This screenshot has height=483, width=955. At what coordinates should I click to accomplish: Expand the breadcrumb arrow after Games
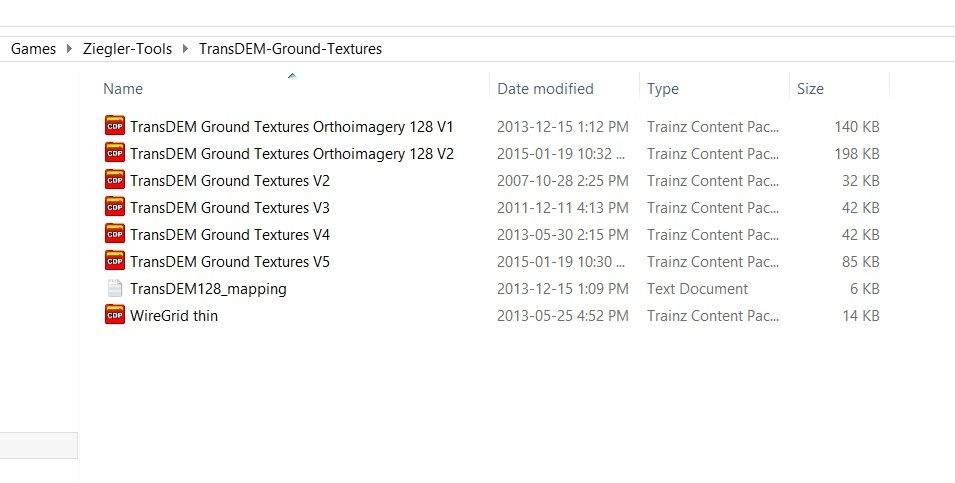pyautogui.click(x=69, y=48)
